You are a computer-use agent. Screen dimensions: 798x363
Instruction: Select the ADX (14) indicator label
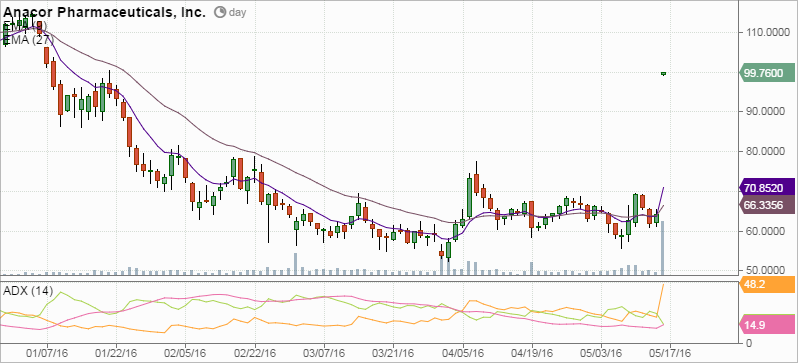pyautogui.click(x=28, y=292)
